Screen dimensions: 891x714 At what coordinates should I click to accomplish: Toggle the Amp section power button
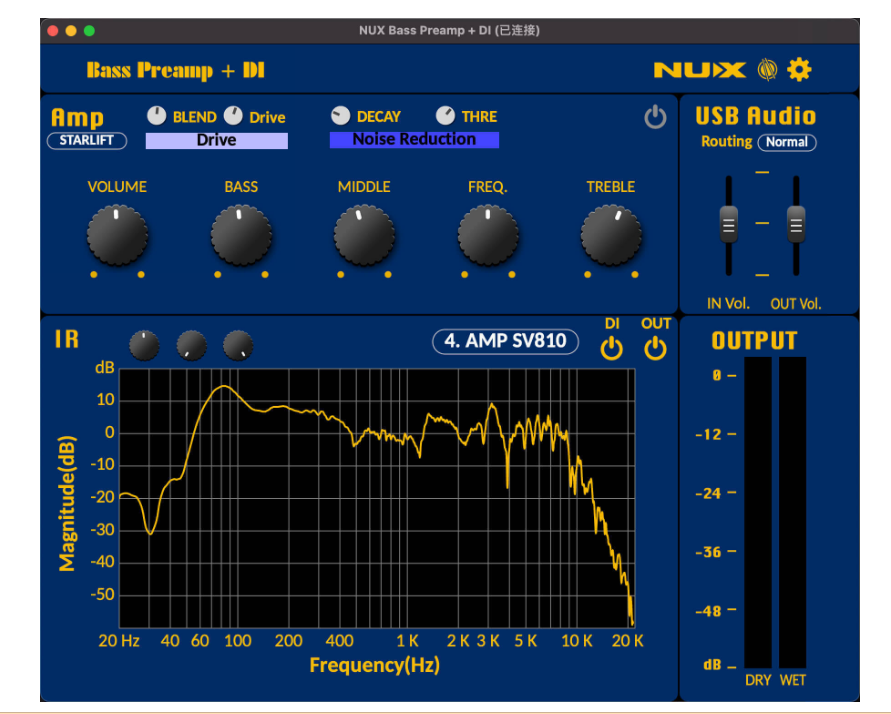655,118
